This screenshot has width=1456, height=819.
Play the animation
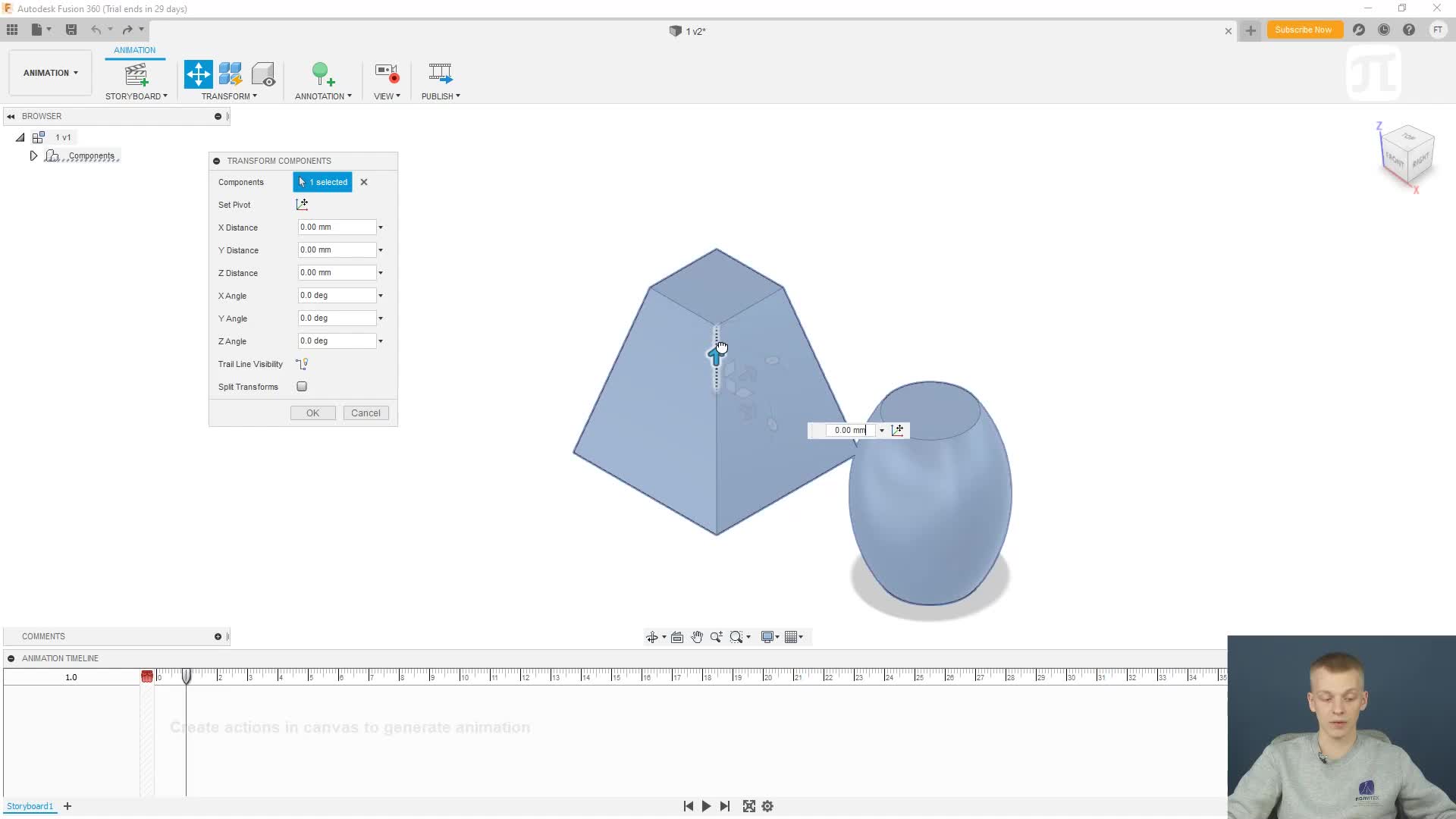[x=706, y=806]
